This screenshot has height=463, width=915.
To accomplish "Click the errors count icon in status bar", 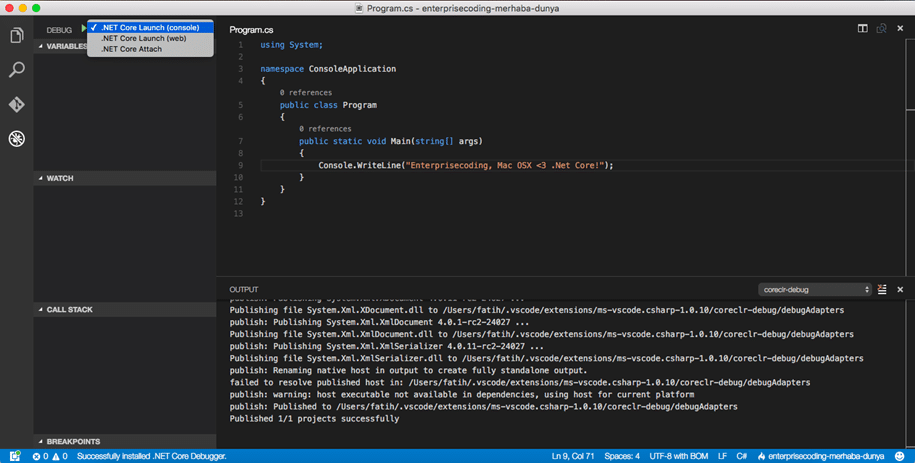I will [x=36, y=457].
